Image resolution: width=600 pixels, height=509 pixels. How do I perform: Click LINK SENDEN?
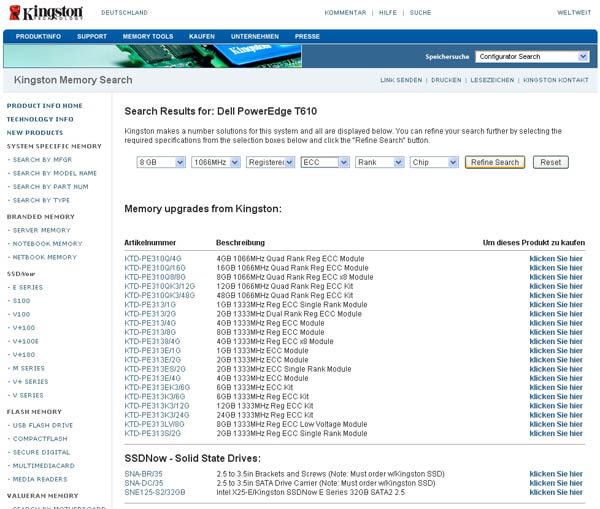[401, 80]
